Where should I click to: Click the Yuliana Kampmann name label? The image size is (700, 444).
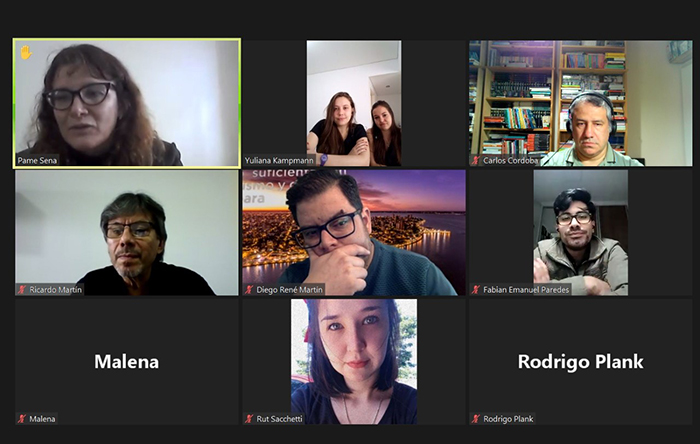click(279, 161)
